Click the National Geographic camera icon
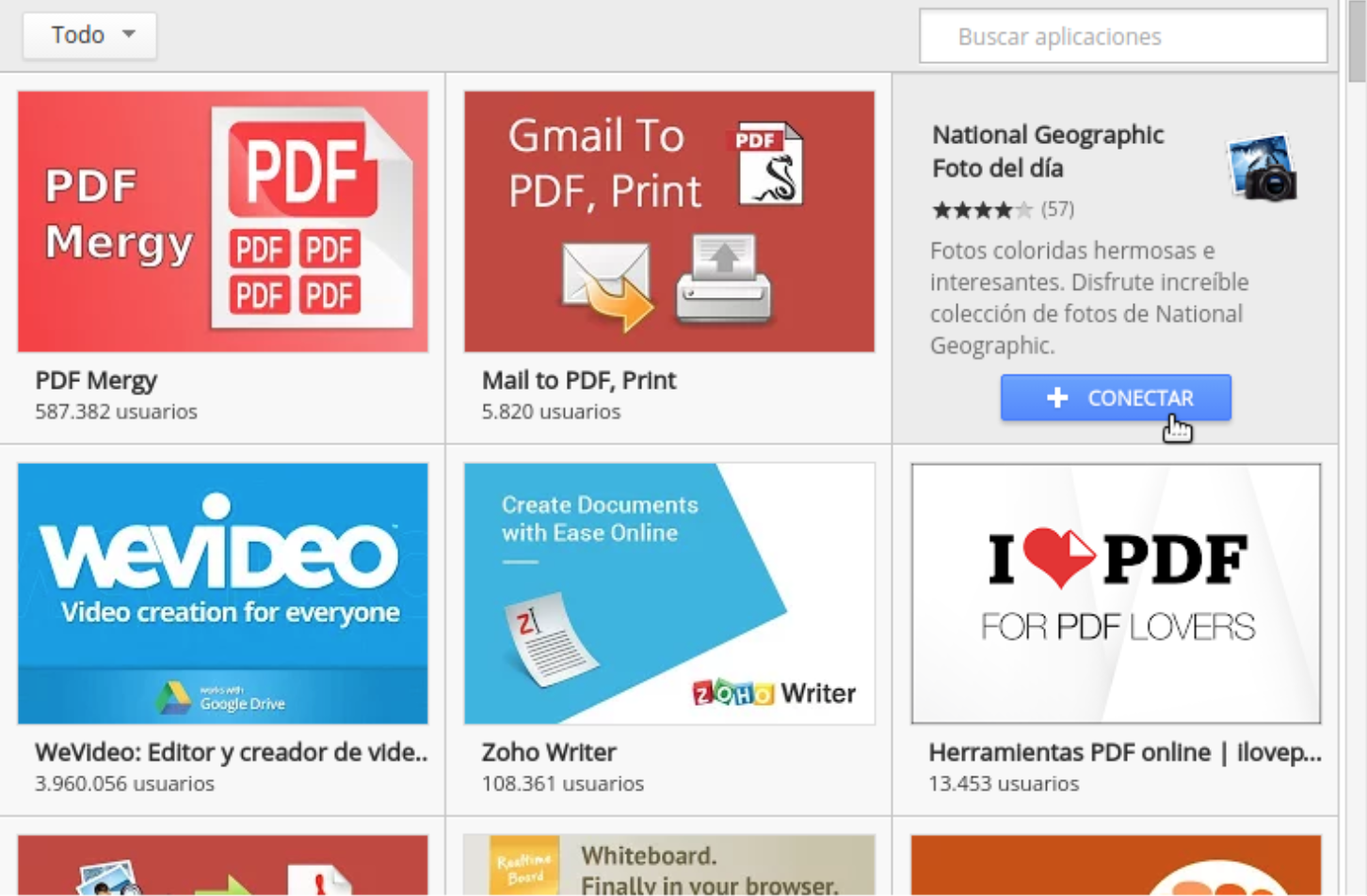1367x896 pixels. pyautogui.click(x=1263, y=168)
